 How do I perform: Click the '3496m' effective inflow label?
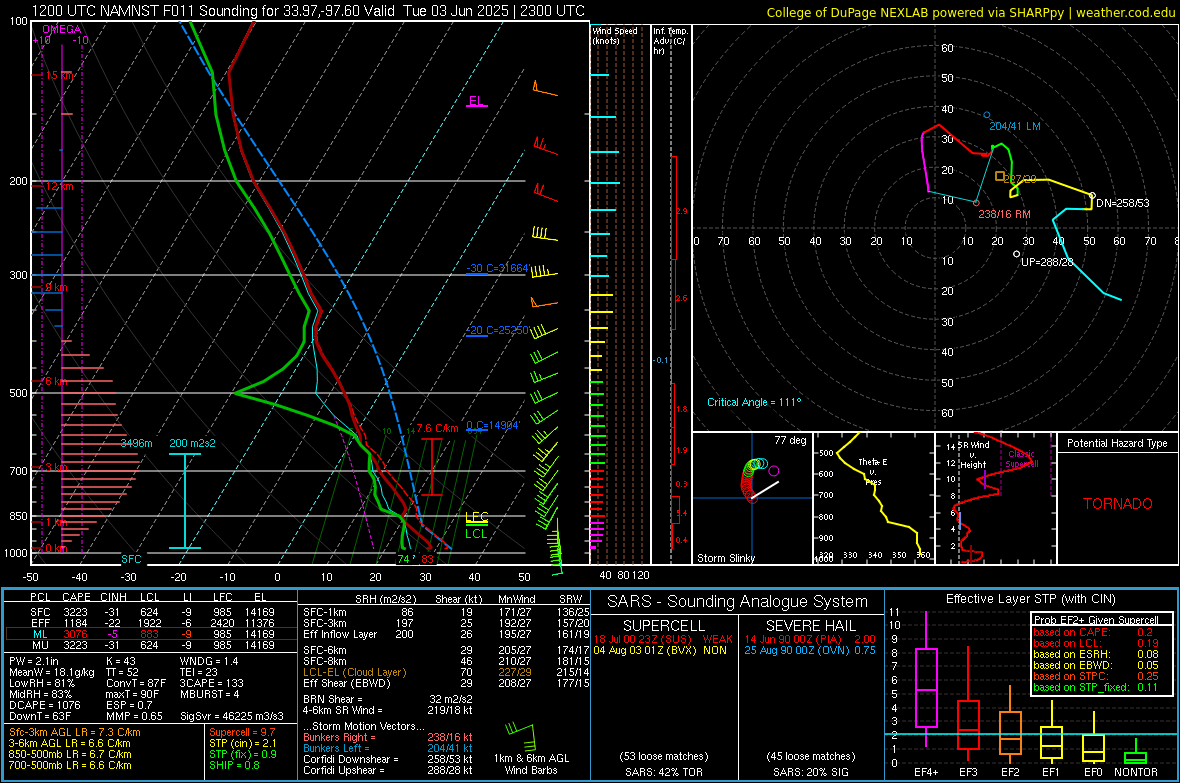coord(136,443)
